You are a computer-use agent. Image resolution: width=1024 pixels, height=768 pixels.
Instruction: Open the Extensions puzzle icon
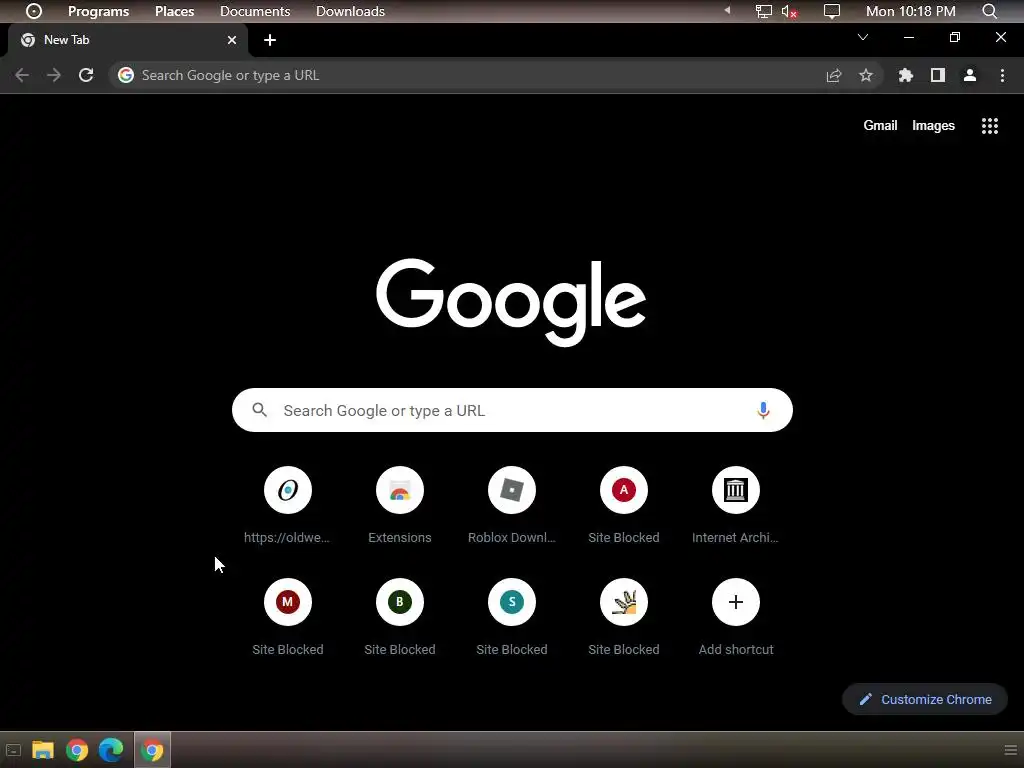906,75
